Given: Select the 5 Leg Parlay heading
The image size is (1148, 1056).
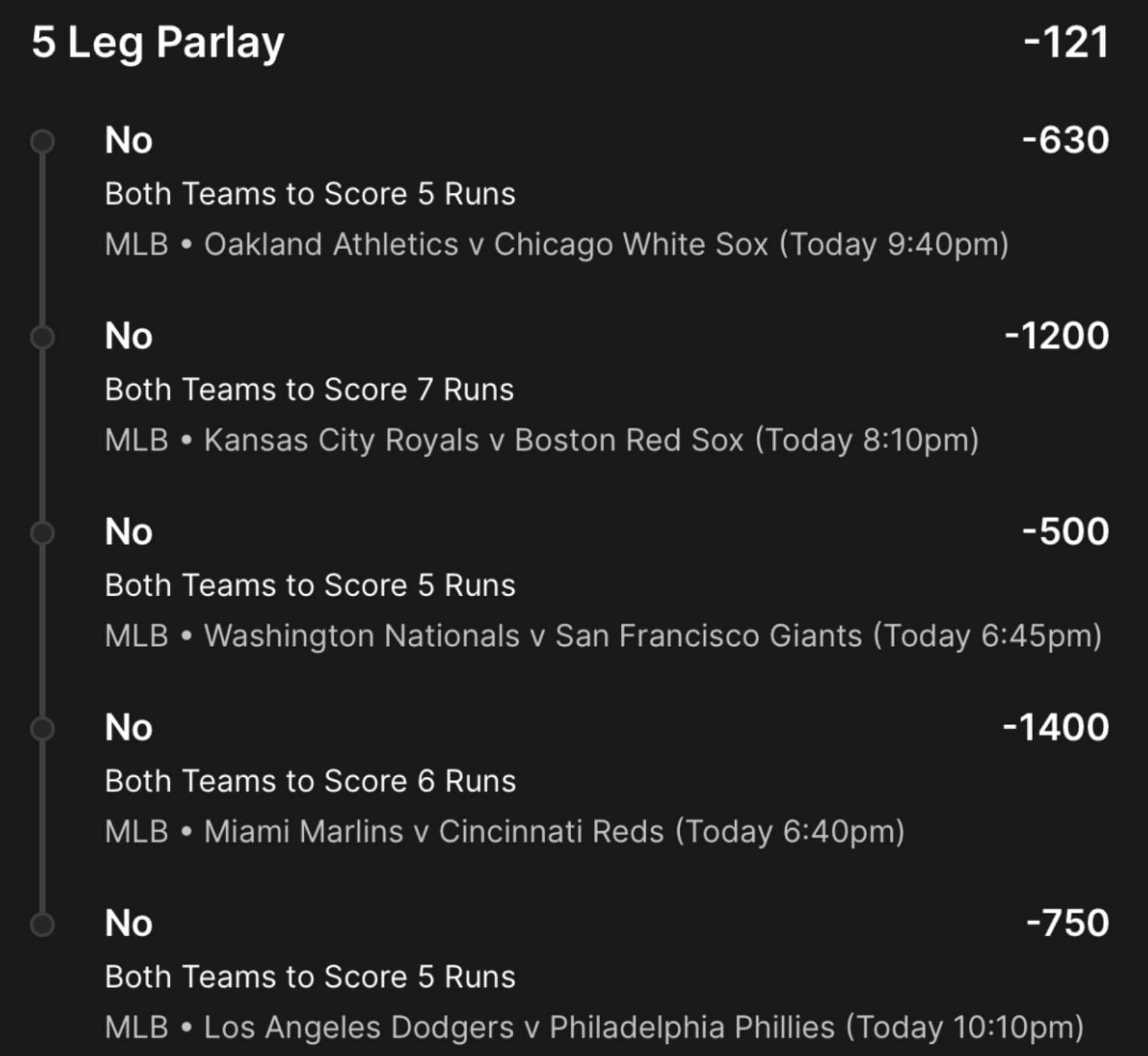Looking at the screenshot, I should [158, 43].
